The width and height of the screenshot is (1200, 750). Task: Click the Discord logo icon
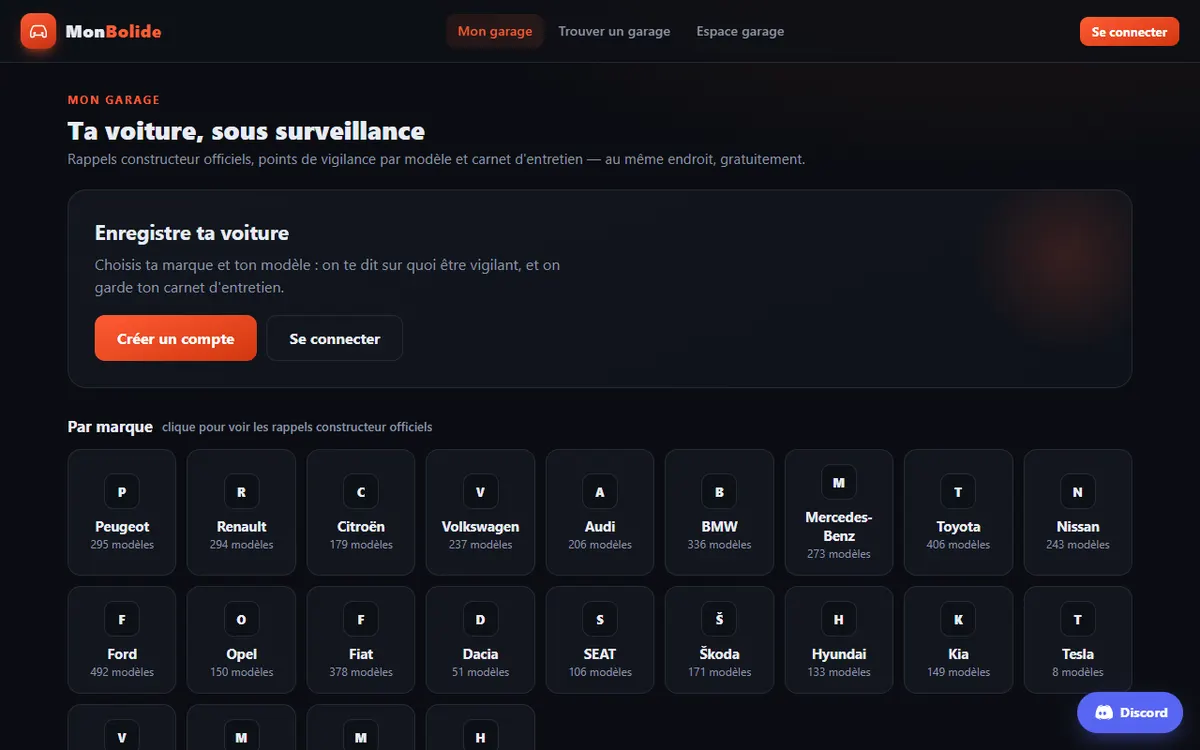(1105, 713)
